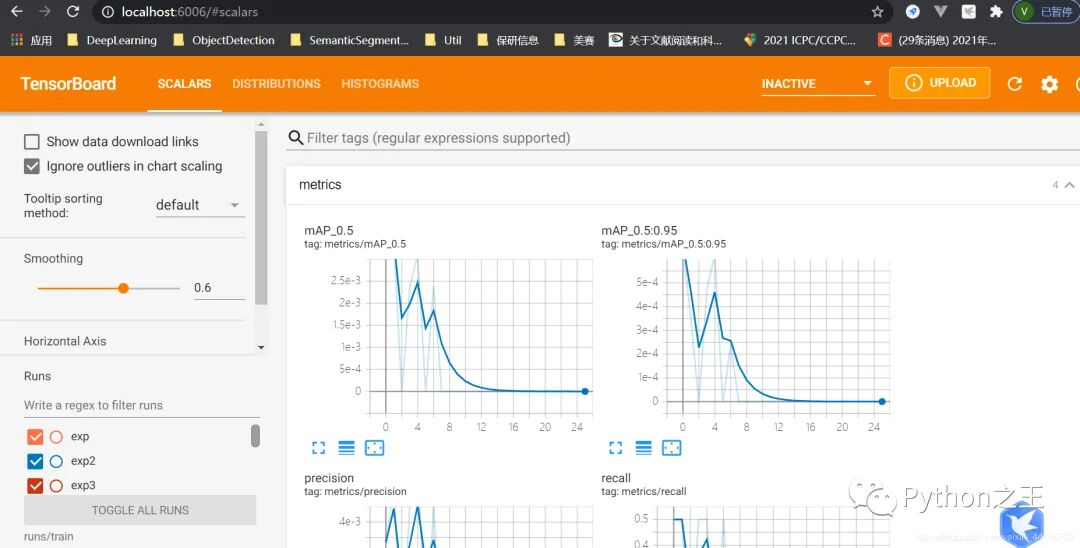Open the Util bookmark folder
Screen dimensions: 1080x548
(x=443, y=40)
